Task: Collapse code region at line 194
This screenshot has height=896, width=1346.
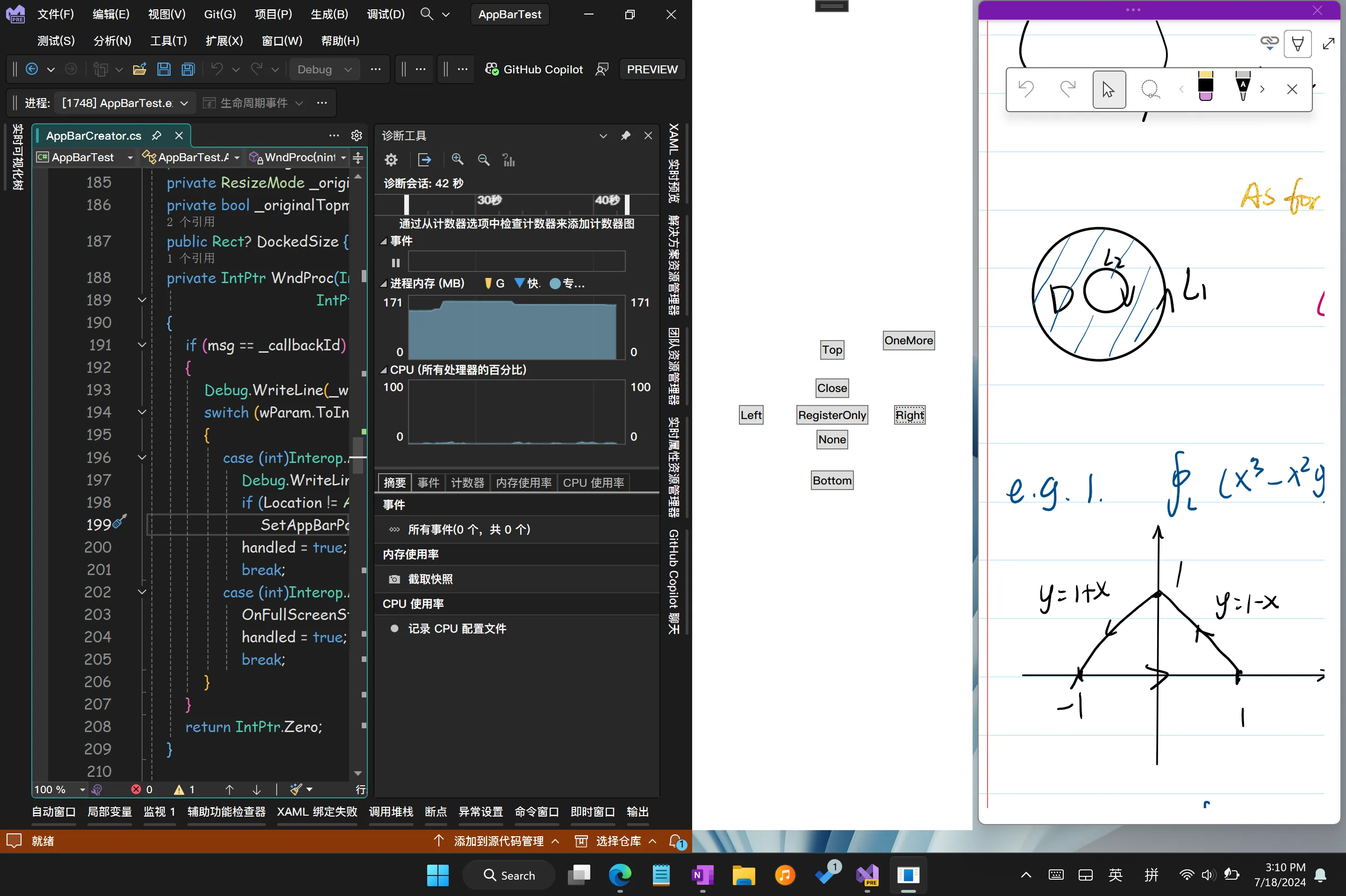Action: 143,412
